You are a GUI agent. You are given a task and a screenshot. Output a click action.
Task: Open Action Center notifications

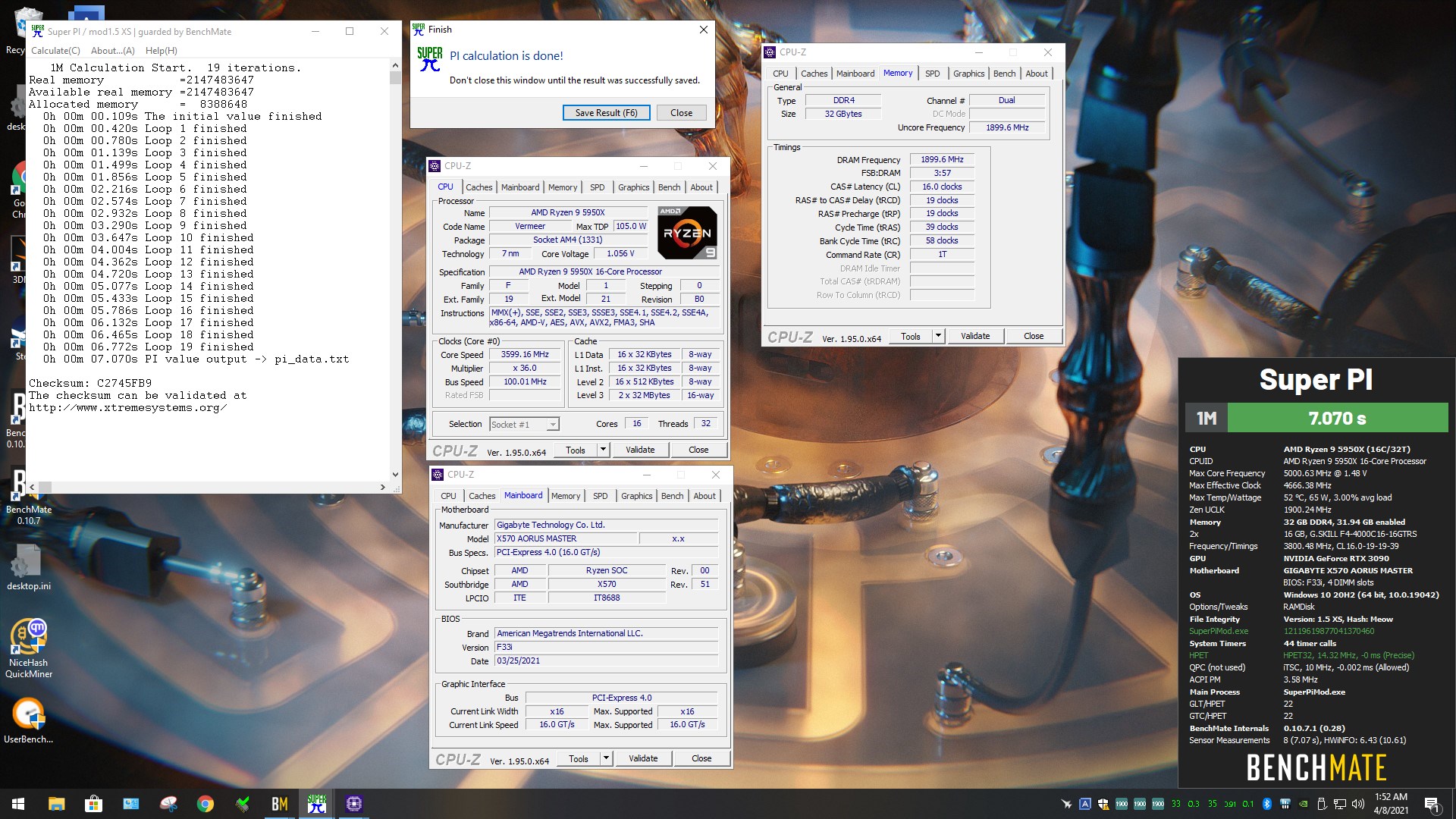[1432, 804]
